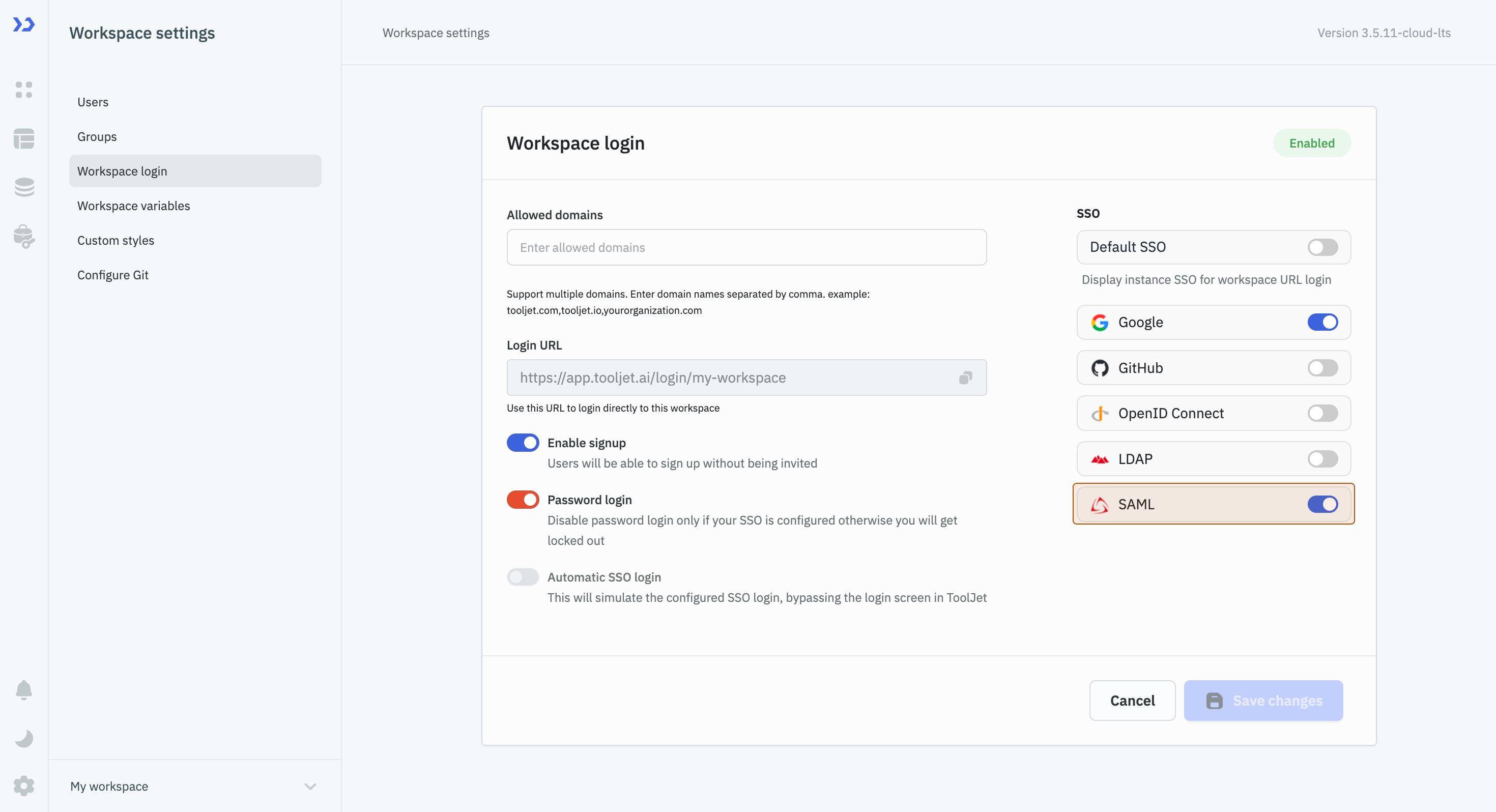Toggle dark mode moon icon
Screen dimensions: 1496x812
point(24,738)
